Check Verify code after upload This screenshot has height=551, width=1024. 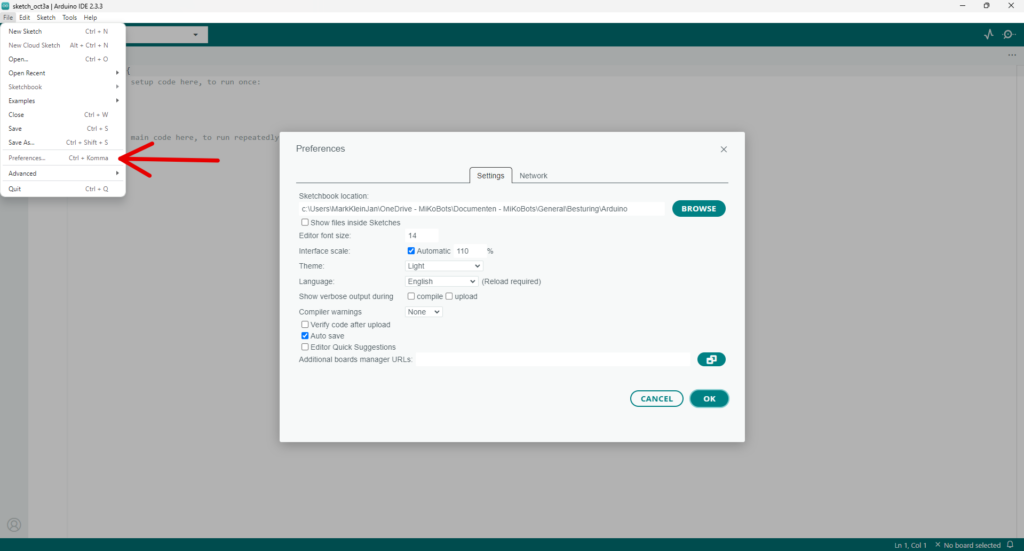[305, 324]
